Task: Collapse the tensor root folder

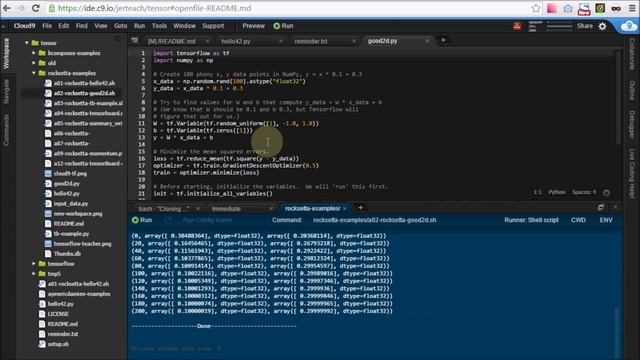Action: (x=27, y=43)
